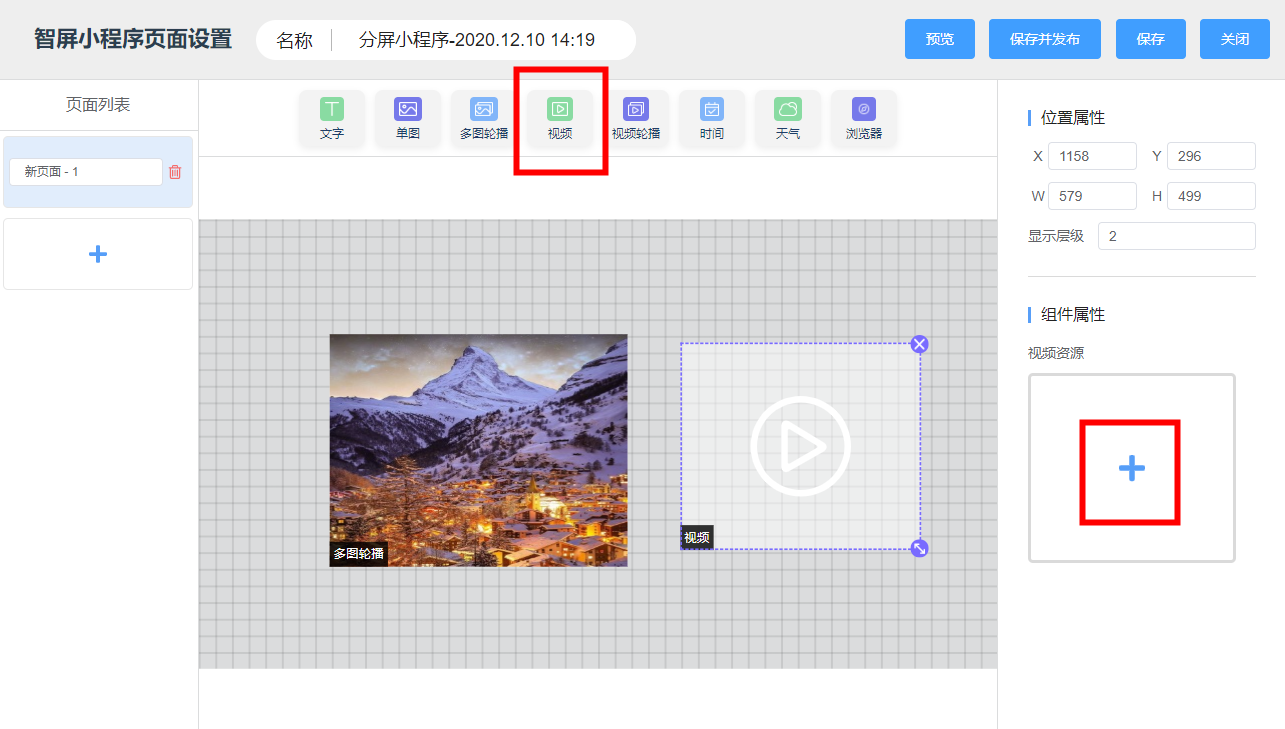Insert a 单图 single image component
This screenshot has height=729, width=1285.
pos(408,119)
